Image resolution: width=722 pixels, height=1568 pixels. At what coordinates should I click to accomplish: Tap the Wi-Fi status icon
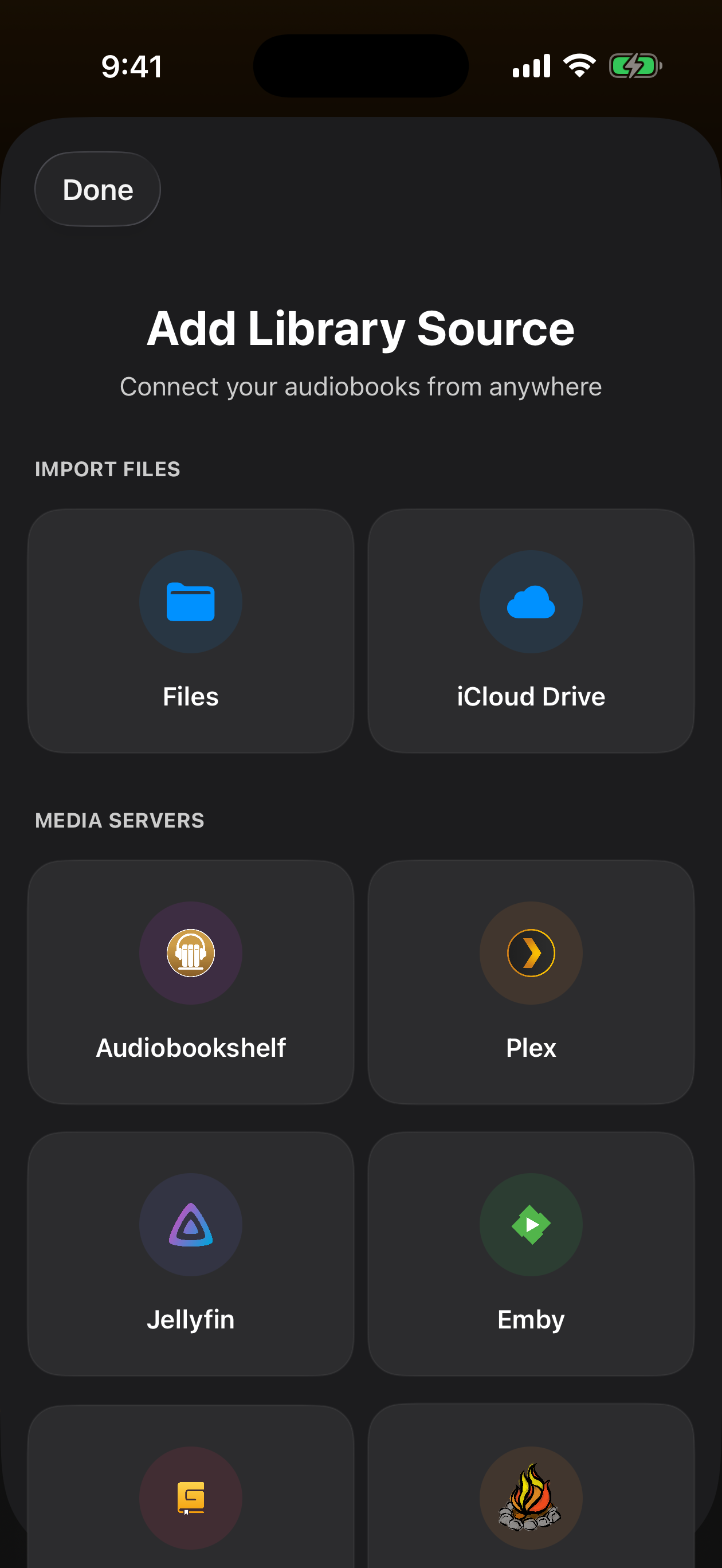click(x=579, y=65)
